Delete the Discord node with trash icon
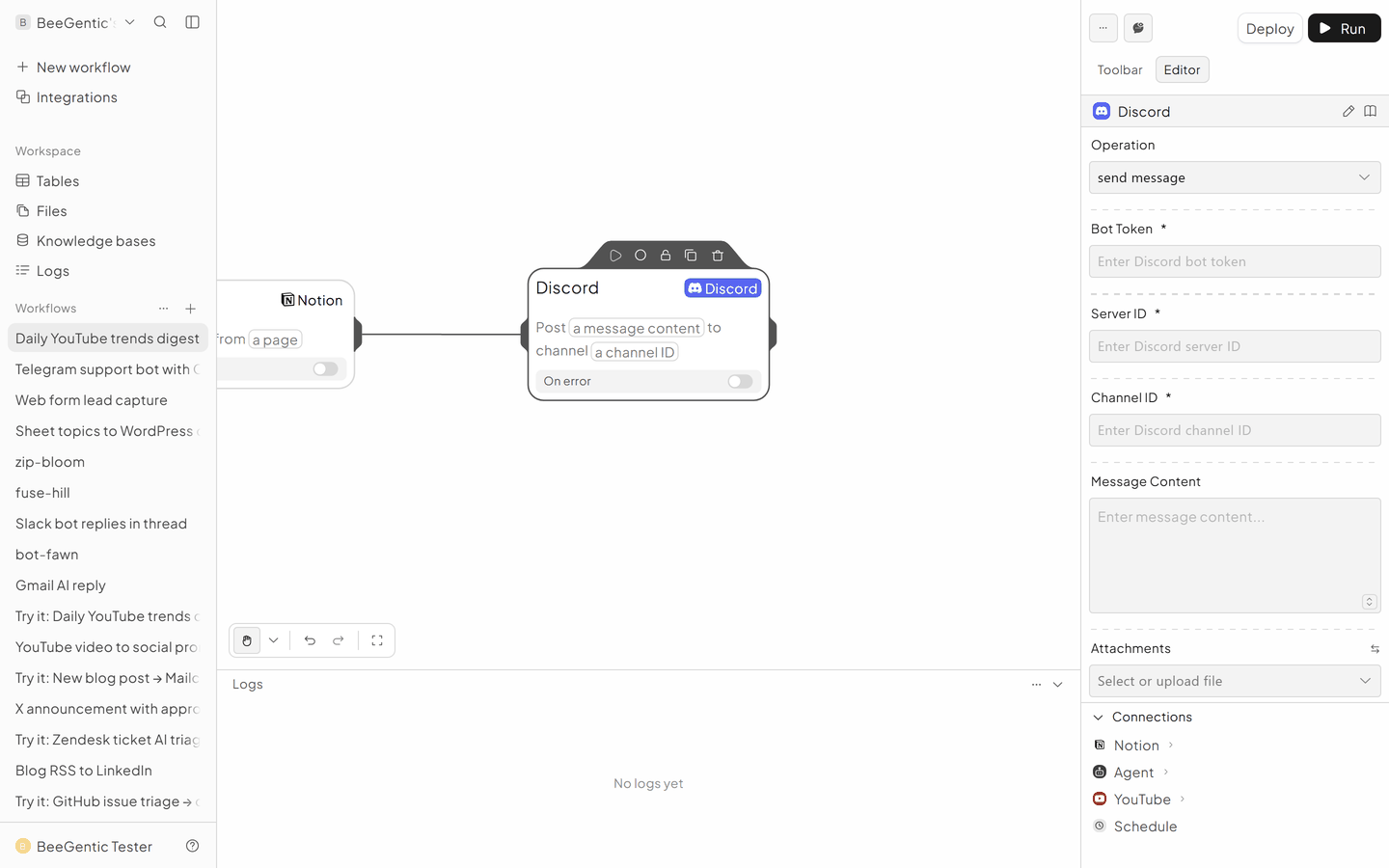The image size is (1389, 868). click(718, 256)
